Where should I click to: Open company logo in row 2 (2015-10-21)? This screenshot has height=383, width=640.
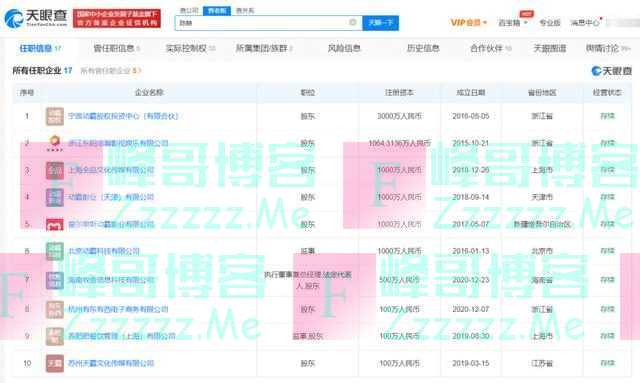55,143
